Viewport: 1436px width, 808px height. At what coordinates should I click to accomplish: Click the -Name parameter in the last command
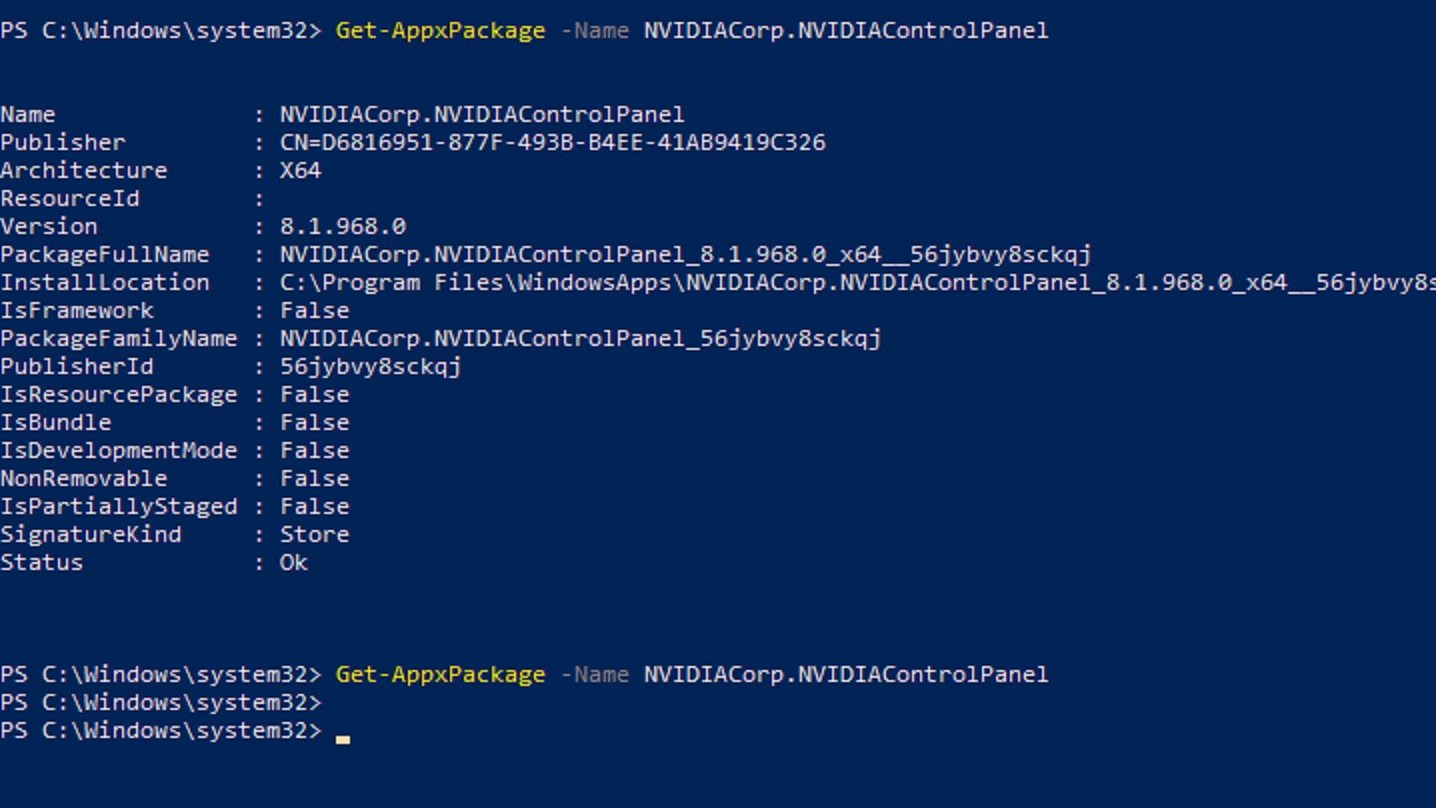click(x=594, y=674)
